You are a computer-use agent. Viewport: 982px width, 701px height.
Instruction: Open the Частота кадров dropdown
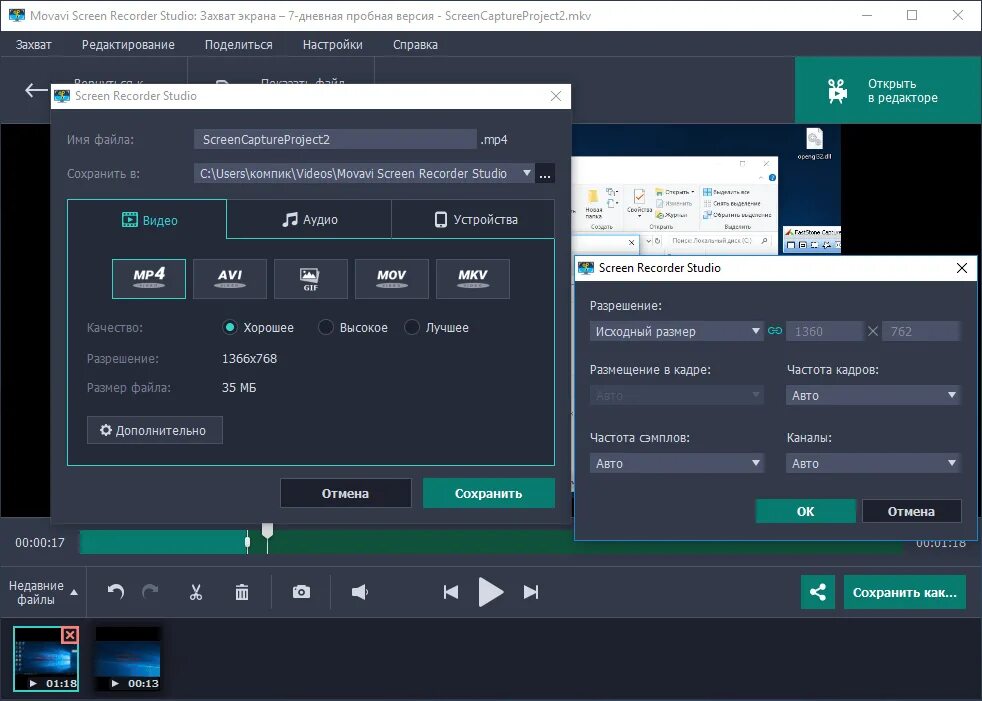[x=872, y=395]
